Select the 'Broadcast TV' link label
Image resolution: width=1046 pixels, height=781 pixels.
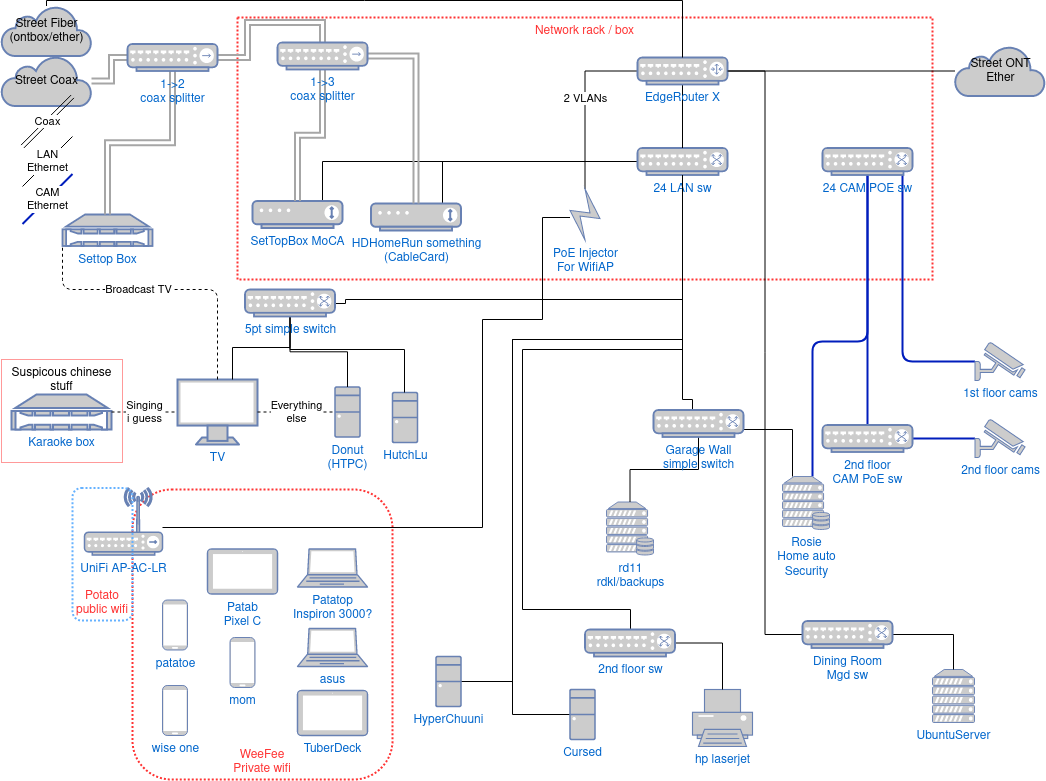point(138,289)
